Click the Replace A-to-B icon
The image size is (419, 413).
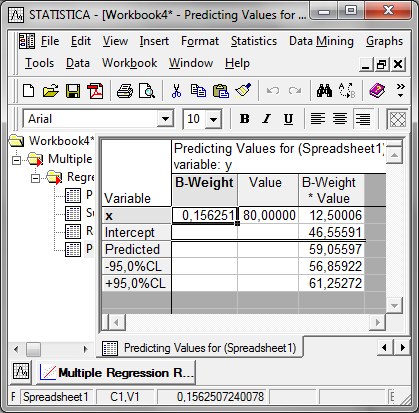(347, 91)
